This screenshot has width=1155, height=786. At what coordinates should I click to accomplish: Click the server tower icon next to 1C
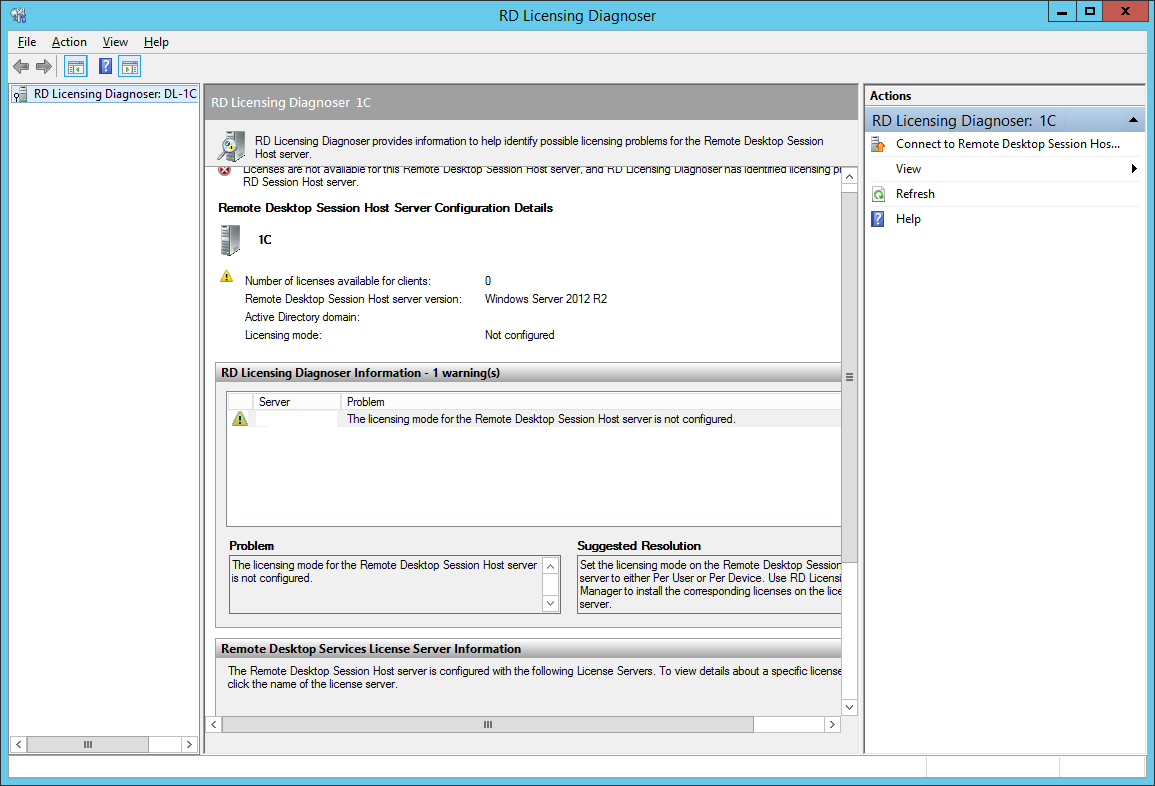(230, 240)
